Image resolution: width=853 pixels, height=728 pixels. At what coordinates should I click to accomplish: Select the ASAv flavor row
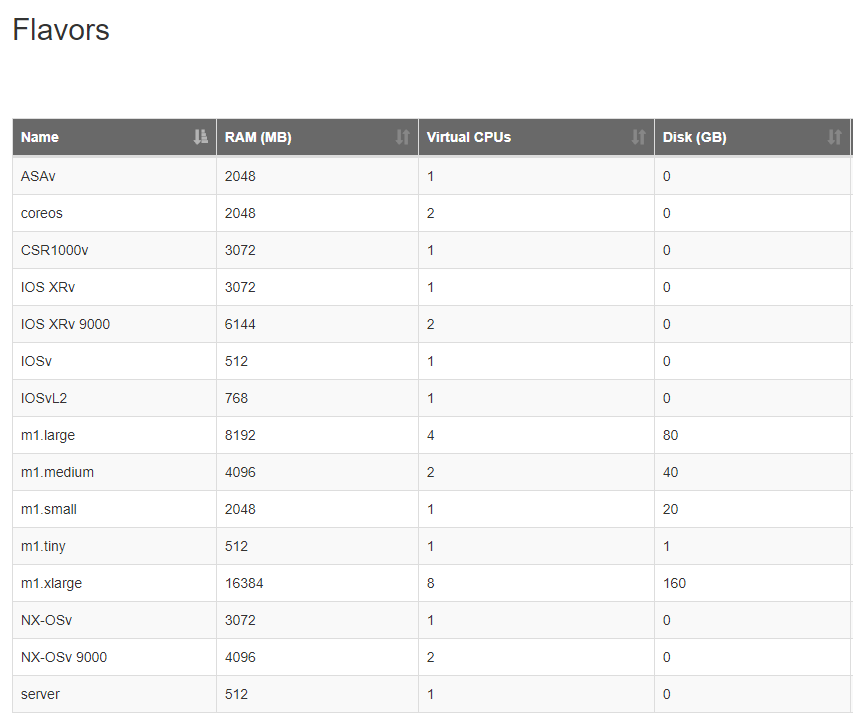(x=432, y=176)
